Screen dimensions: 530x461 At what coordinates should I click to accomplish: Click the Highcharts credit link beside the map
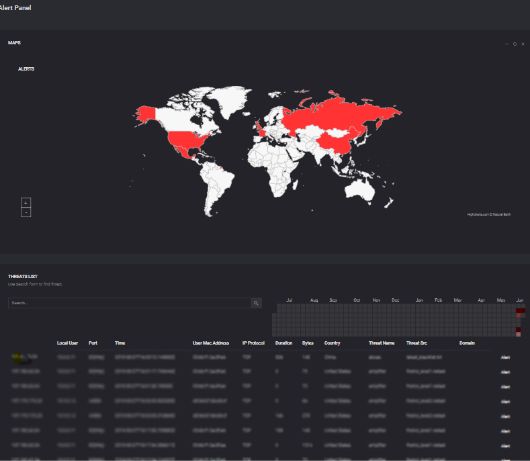coord(489,214)
